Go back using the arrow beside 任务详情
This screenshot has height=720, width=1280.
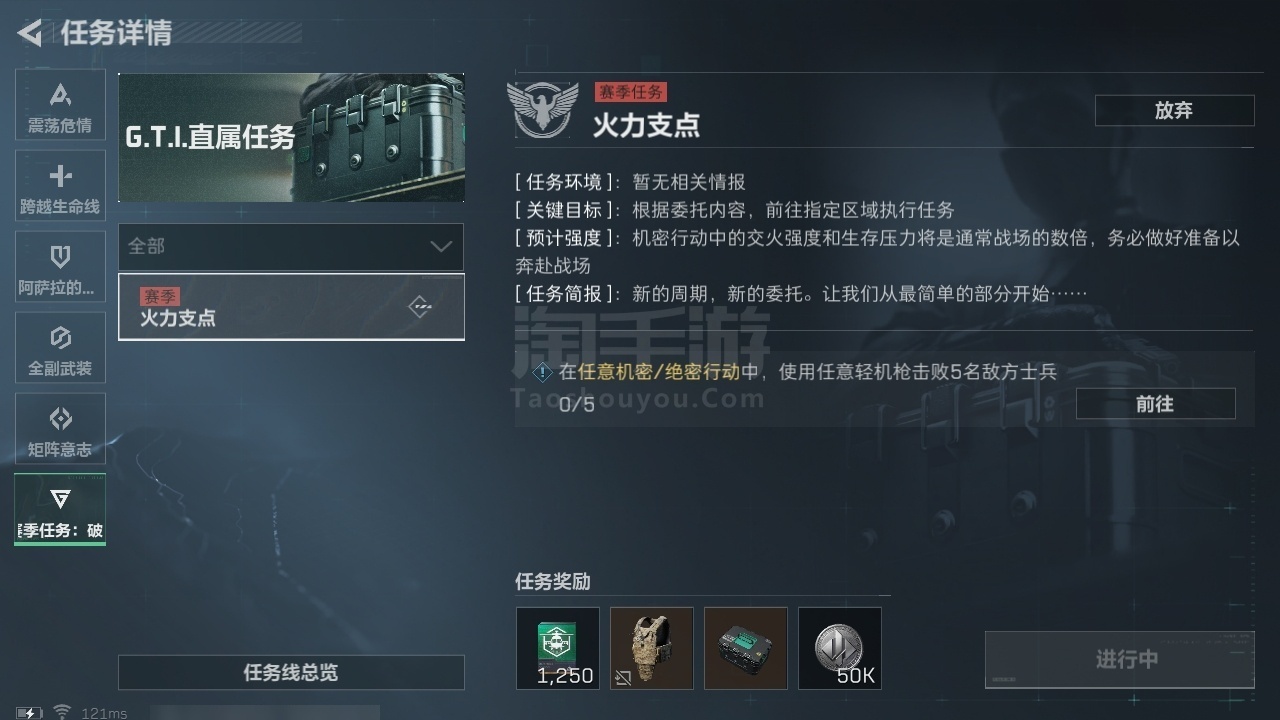tap(29, 33)
